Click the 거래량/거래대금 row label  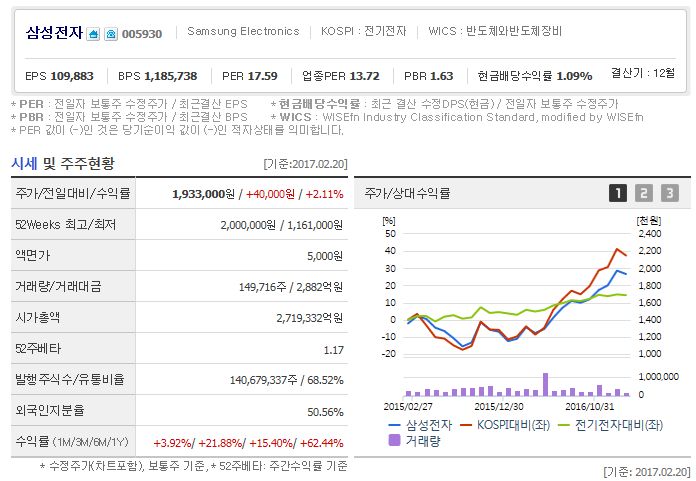tap(58, 286)
